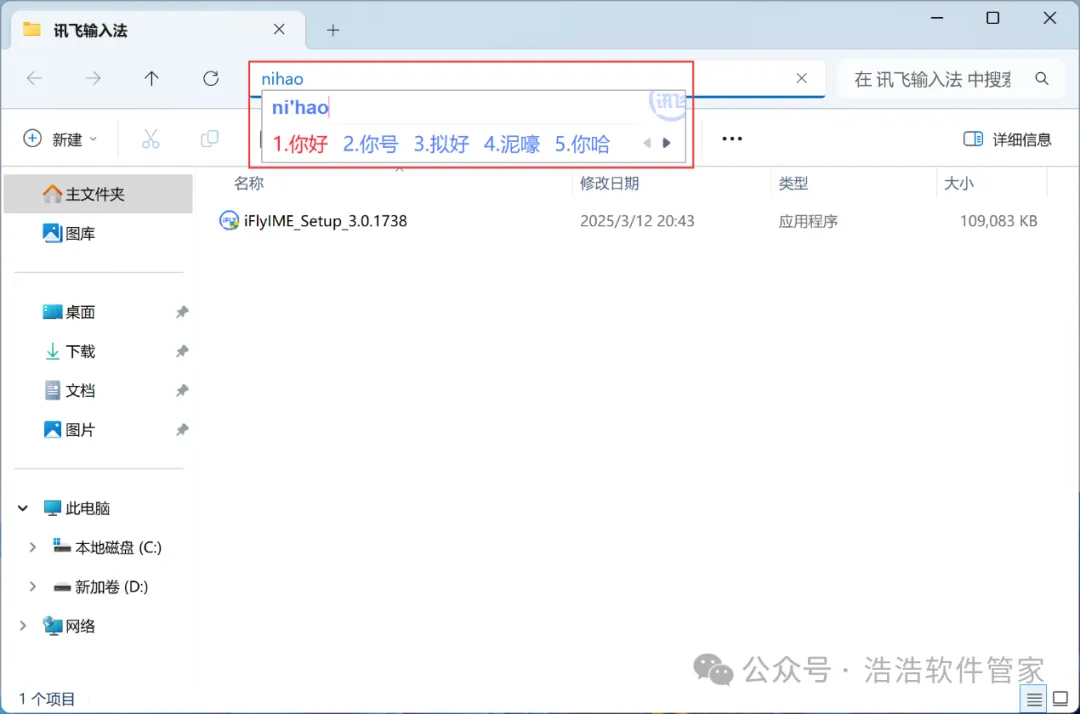Unpin 桌面 using its pin icon
This screenshot has height=714, width=1080.
[182, 312]
